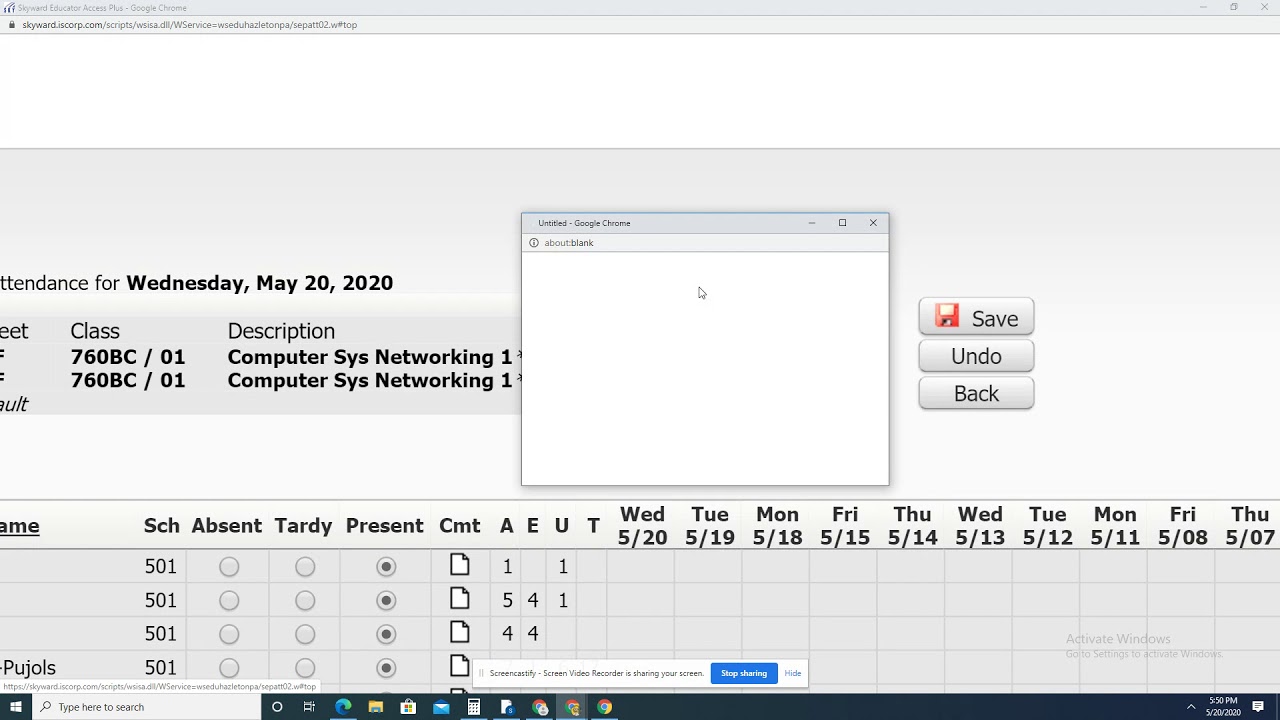This screenshot has width=1280, height=720.
Task: Mark Absent in the row with A 5, E 4, U 1
Action: point(229,600)
